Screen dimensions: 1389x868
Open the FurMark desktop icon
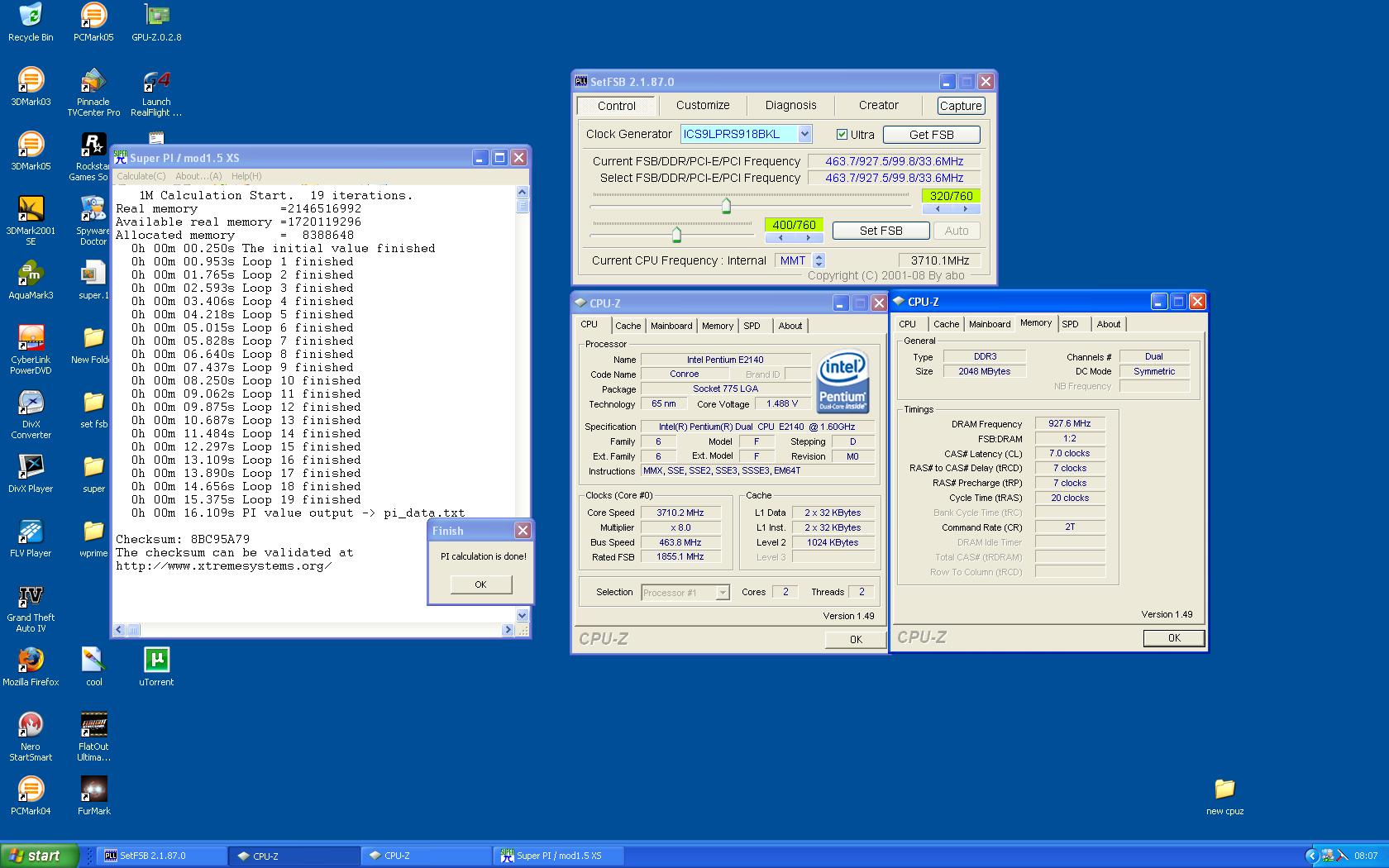(93, 796)
